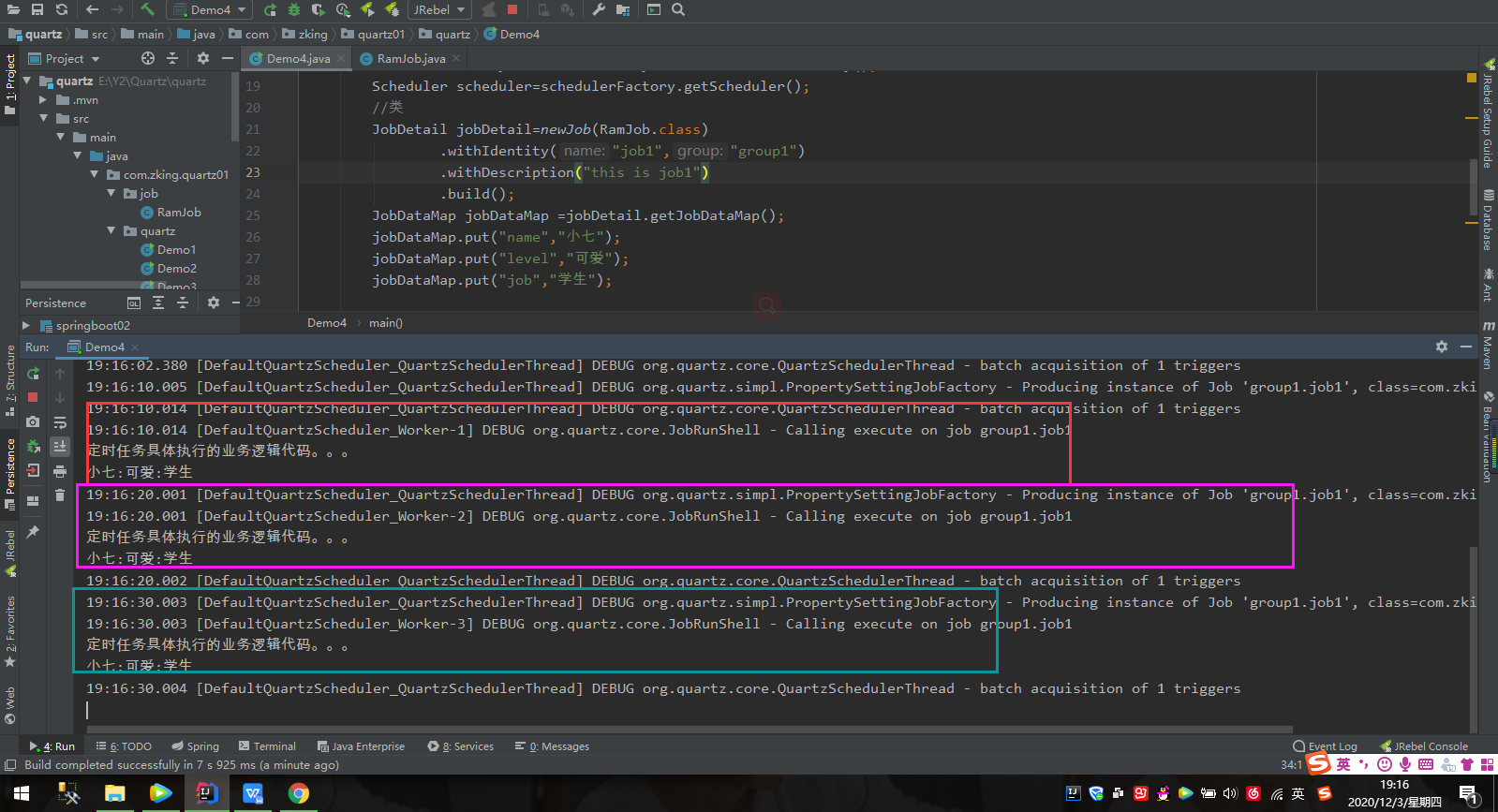Debug Demo4 with the bug icon
1498x812 pixels.
(x=294, y=9)
